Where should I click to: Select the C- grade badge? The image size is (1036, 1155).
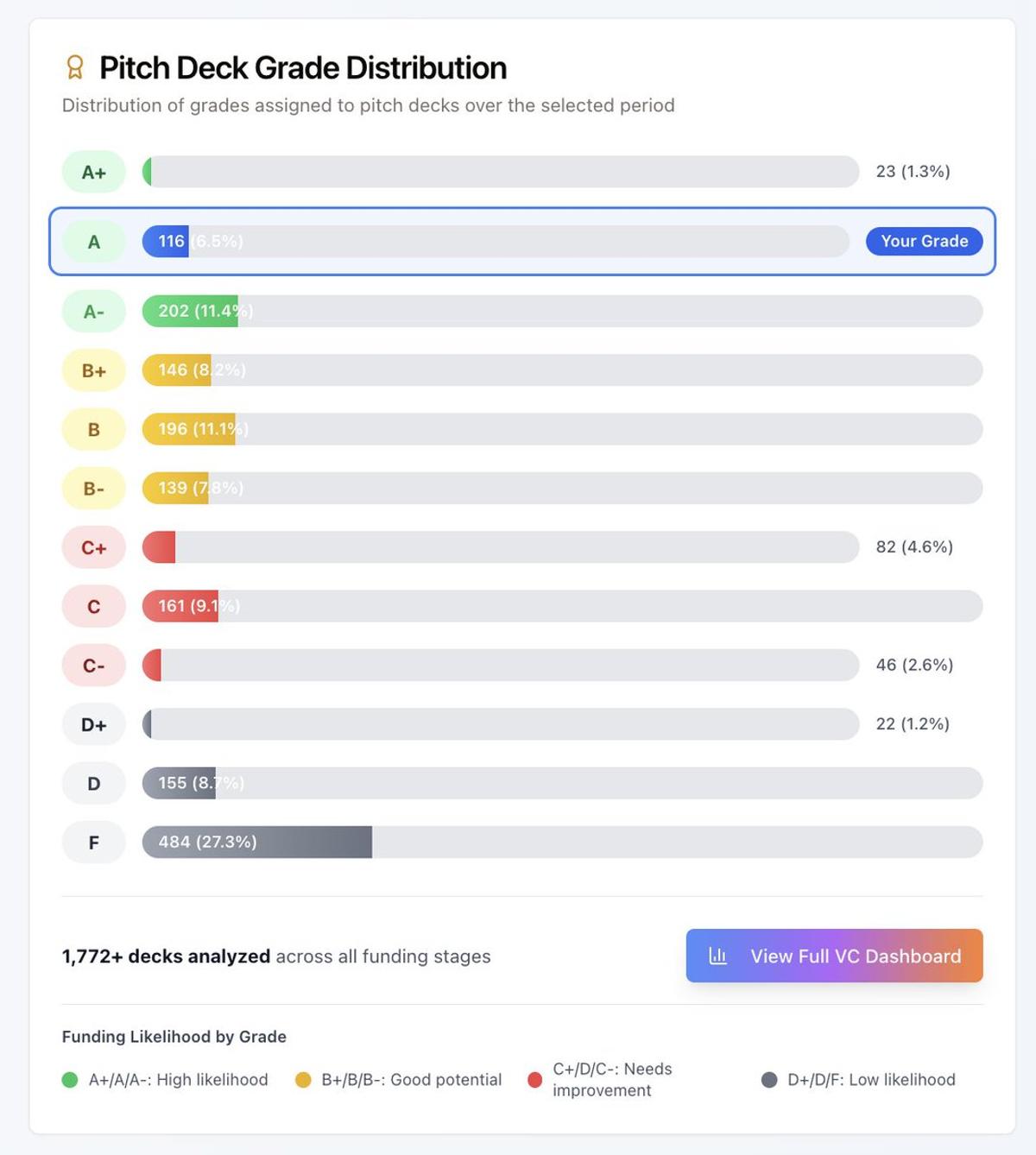[x=93, y=665]
